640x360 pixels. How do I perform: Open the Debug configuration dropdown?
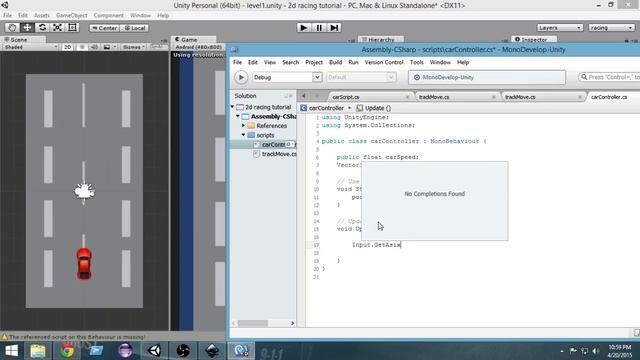click(x=287, y=77)
